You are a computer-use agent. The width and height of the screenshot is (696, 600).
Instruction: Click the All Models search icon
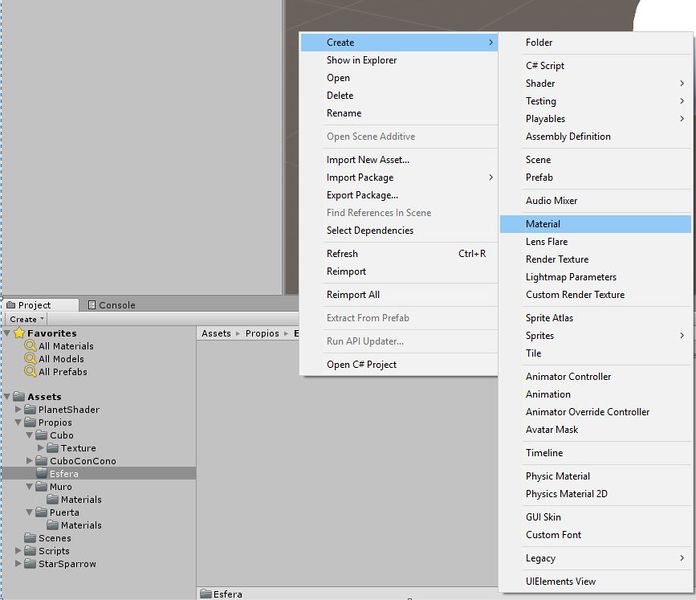(x=30, y=359)
